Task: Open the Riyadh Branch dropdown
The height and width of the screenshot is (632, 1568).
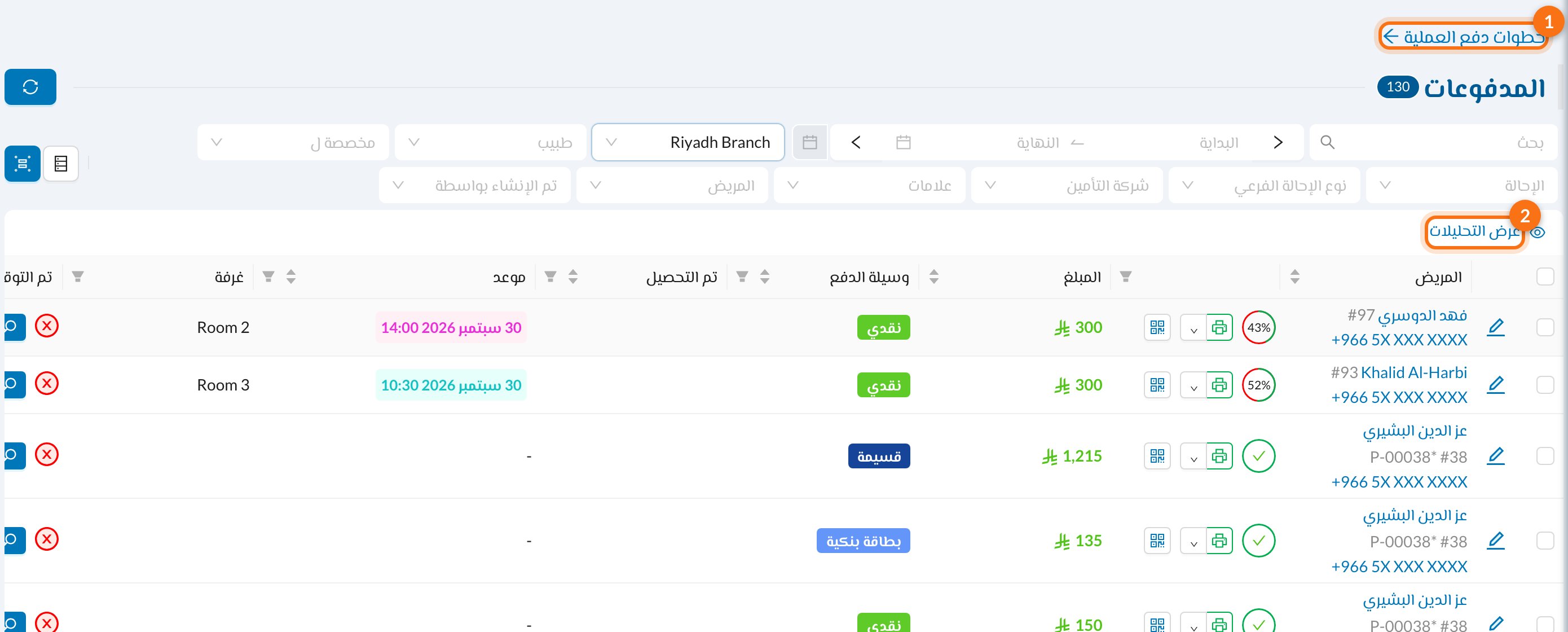Action: [688, 142]
